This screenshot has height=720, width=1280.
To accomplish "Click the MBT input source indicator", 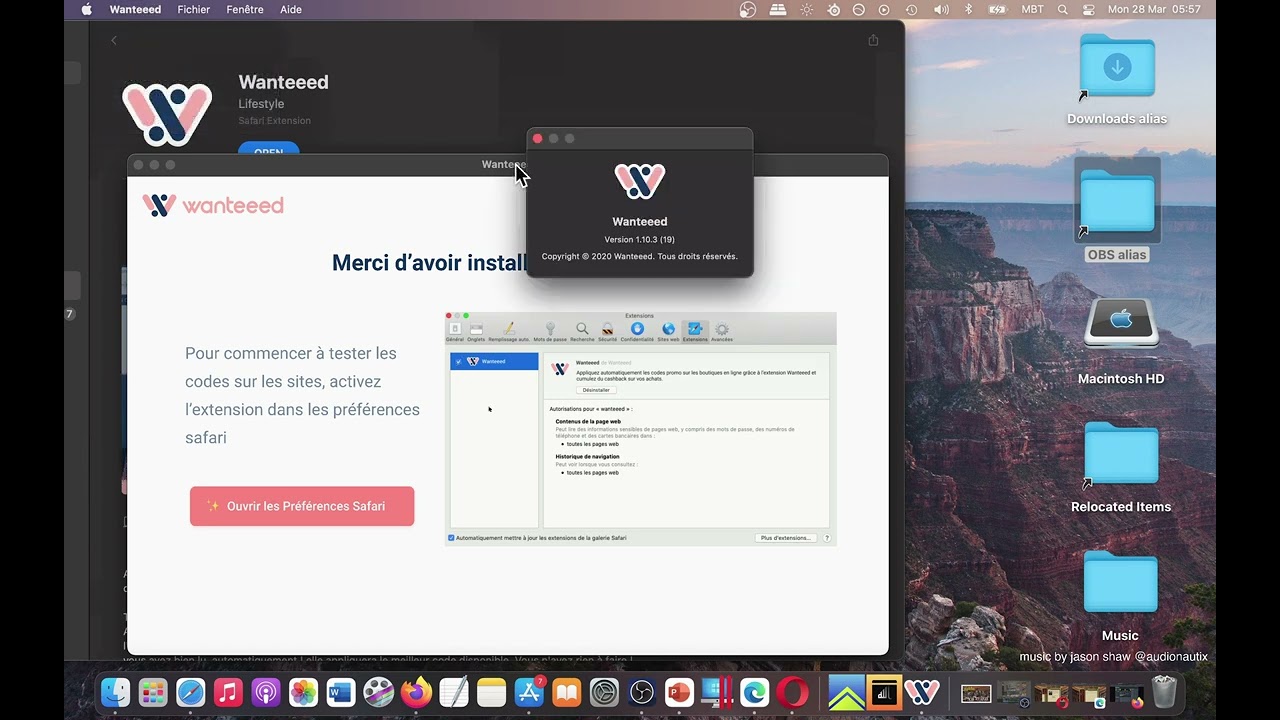I will tap(1032, 9).
